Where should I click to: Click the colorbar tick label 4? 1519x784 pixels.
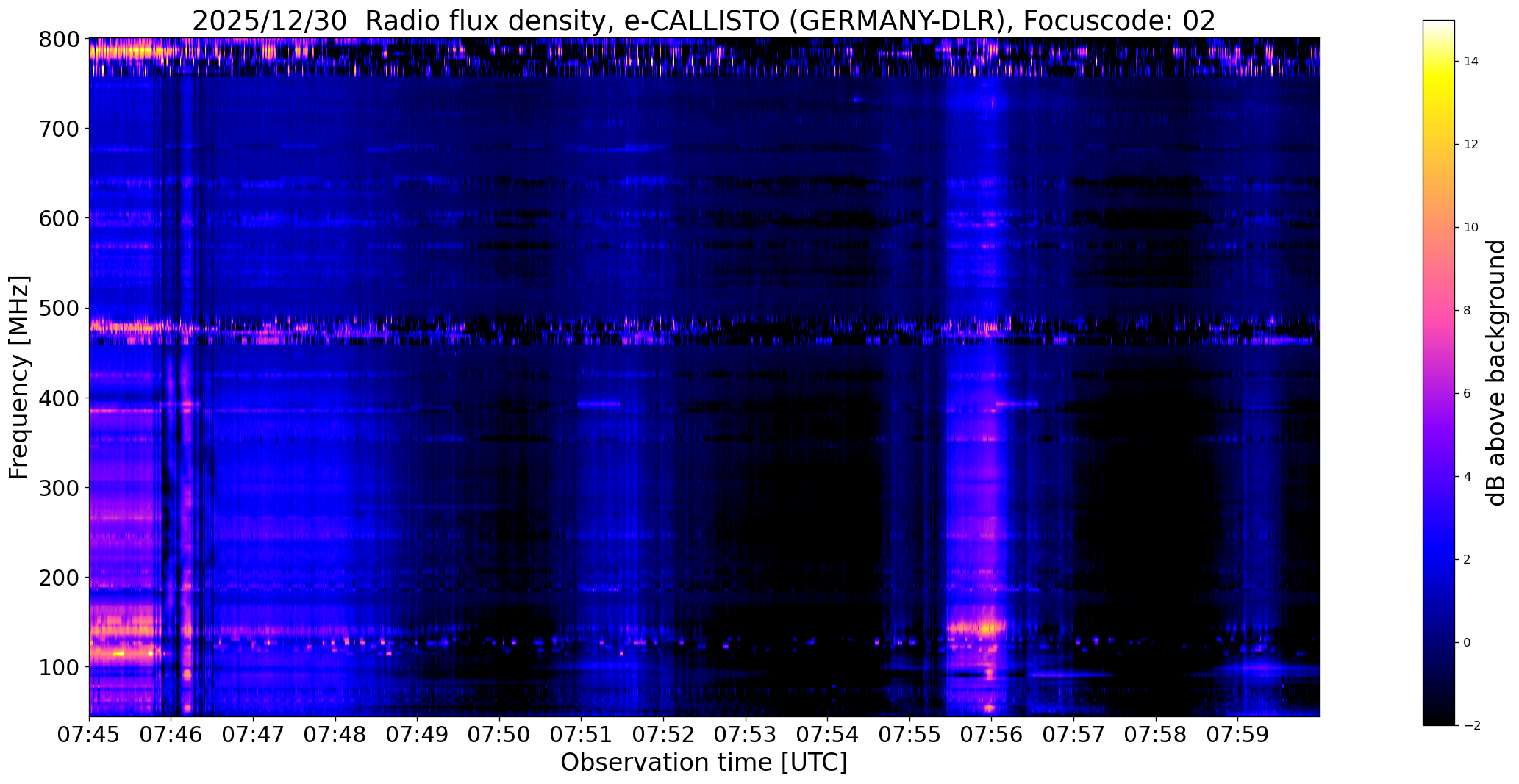point(1468,477)
